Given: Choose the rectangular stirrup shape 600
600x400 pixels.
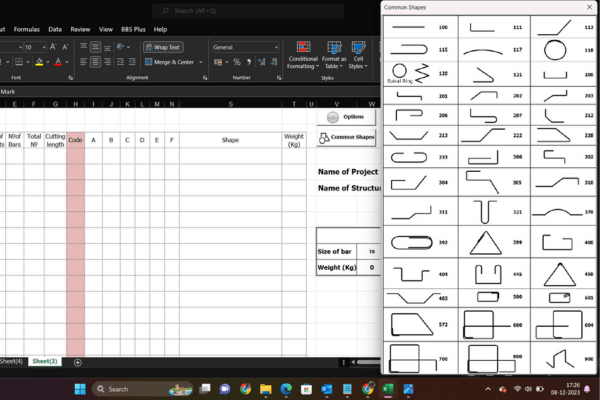Looking at the screenshot, I should point(480,324).
